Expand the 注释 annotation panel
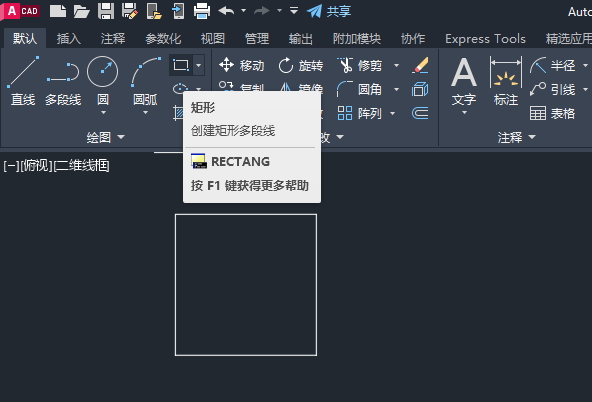592x402 pixels. (516, 137)
